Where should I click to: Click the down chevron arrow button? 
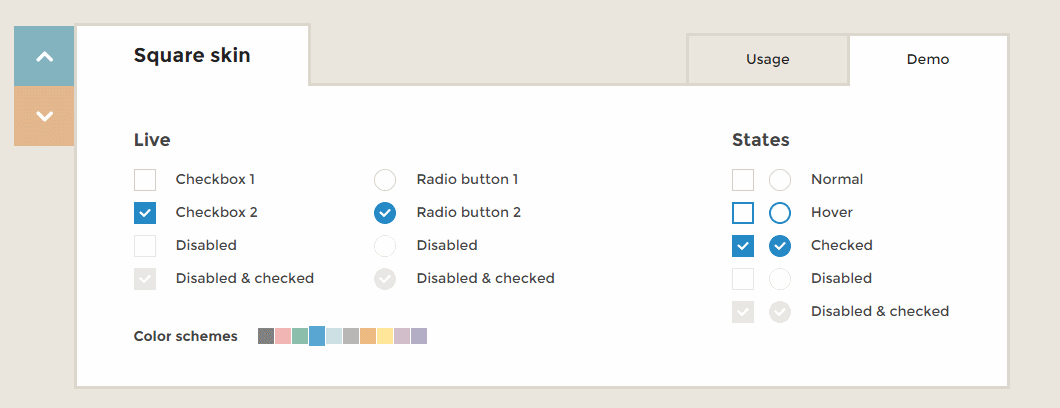pyautogui.click(x=44, y=116)
